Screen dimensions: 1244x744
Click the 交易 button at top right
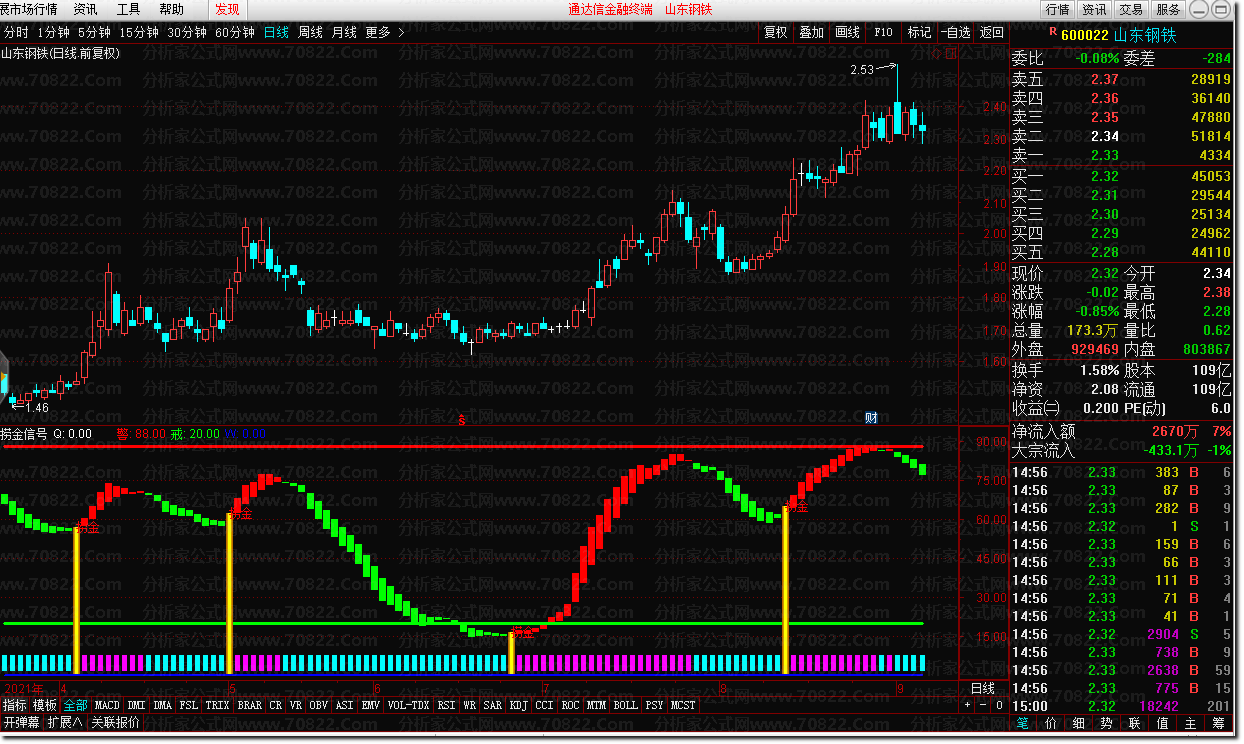coord(1131,9)
